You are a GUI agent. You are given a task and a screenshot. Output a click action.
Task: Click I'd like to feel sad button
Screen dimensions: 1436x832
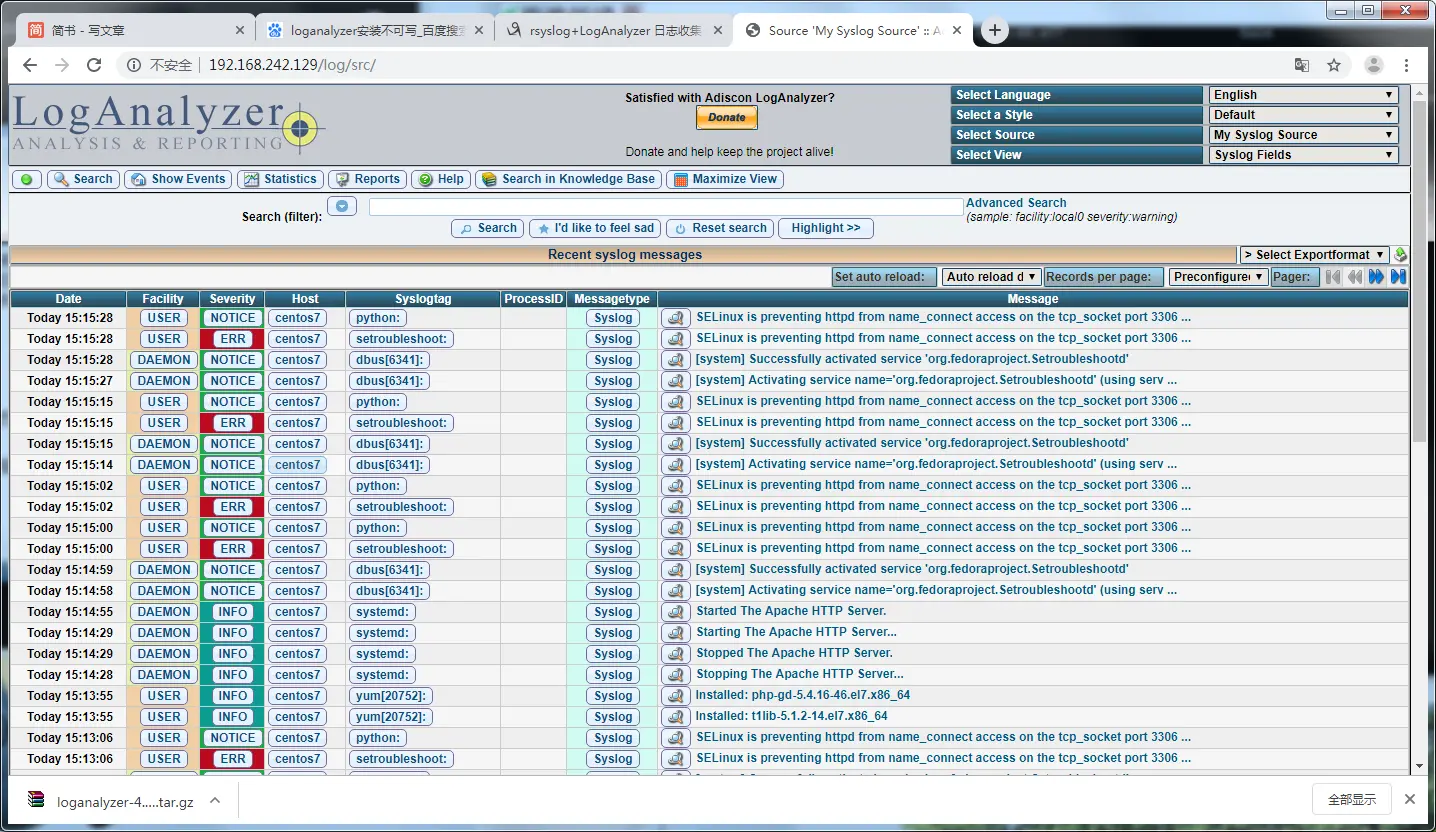(x=595, y=228)
